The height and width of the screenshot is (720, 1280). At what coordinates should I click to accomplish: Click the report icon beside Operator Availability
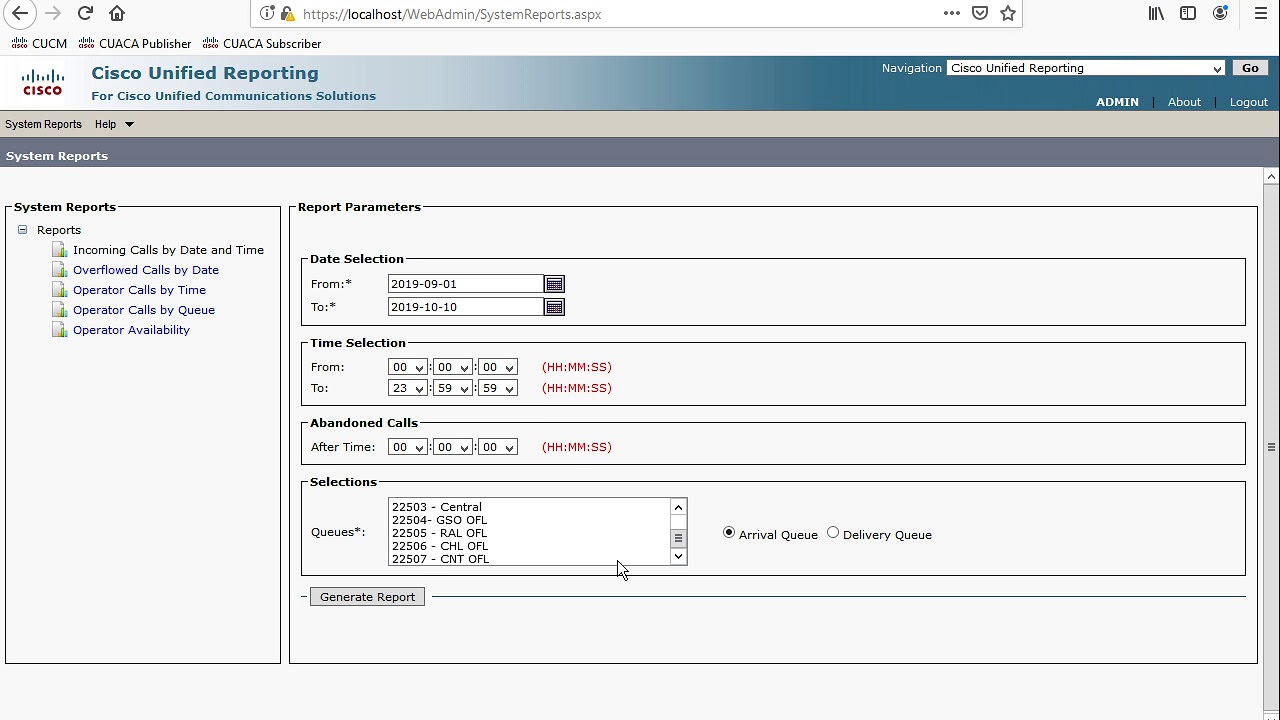pyautogui.click(x=60, y=330)
